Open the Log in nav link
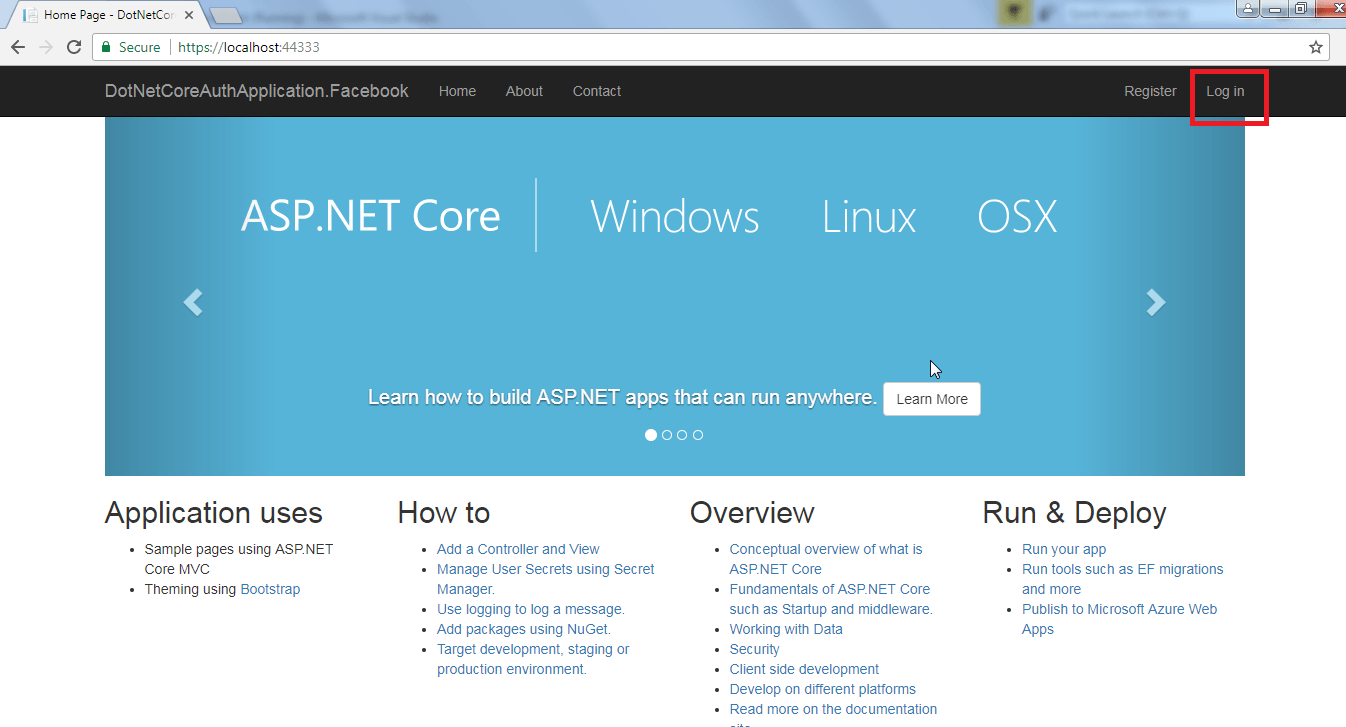The width and height of the screenshot is (1346, 727). [1225, 91]
